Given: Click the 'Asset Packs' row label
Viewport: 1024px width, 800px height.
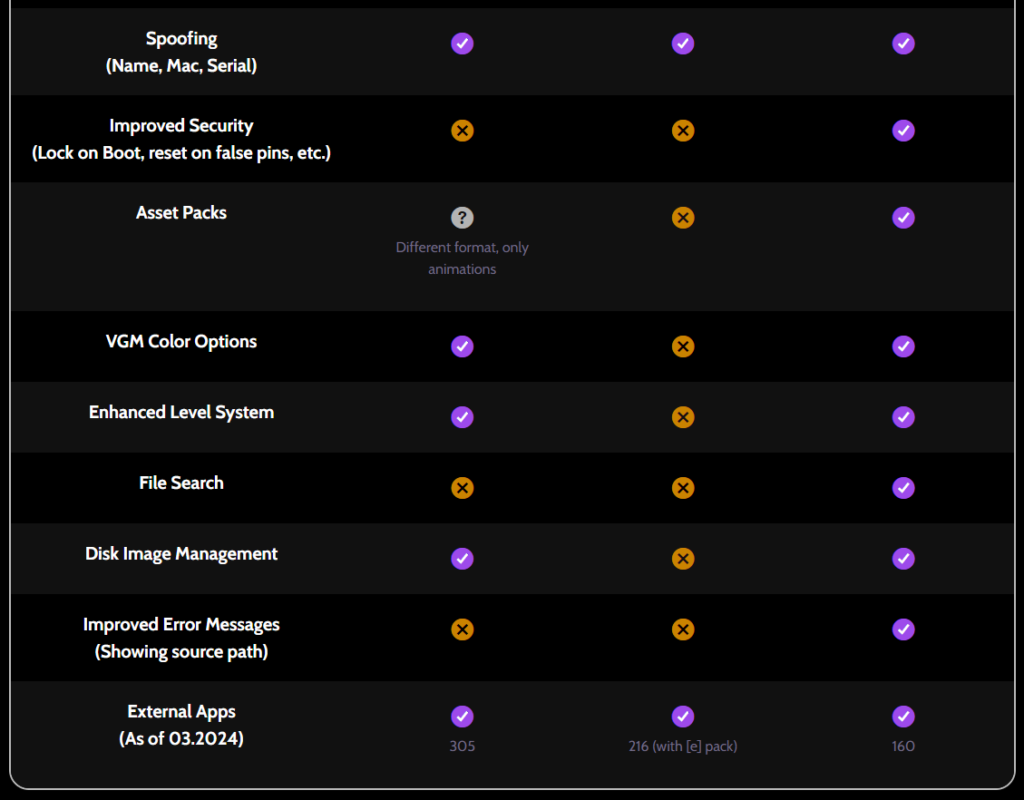Looking at the screenshot, I should (x=181, y=213).
